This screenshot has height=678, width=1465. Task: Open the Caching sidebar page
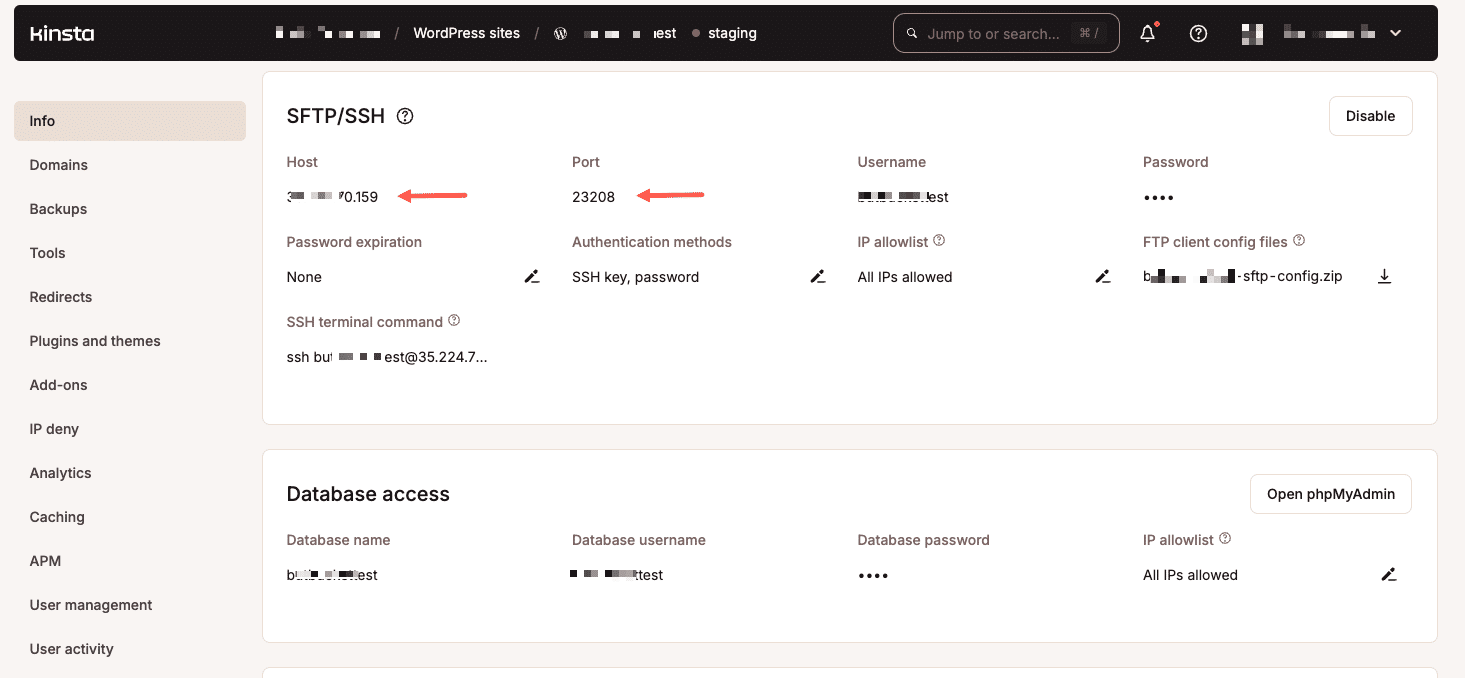57,517
